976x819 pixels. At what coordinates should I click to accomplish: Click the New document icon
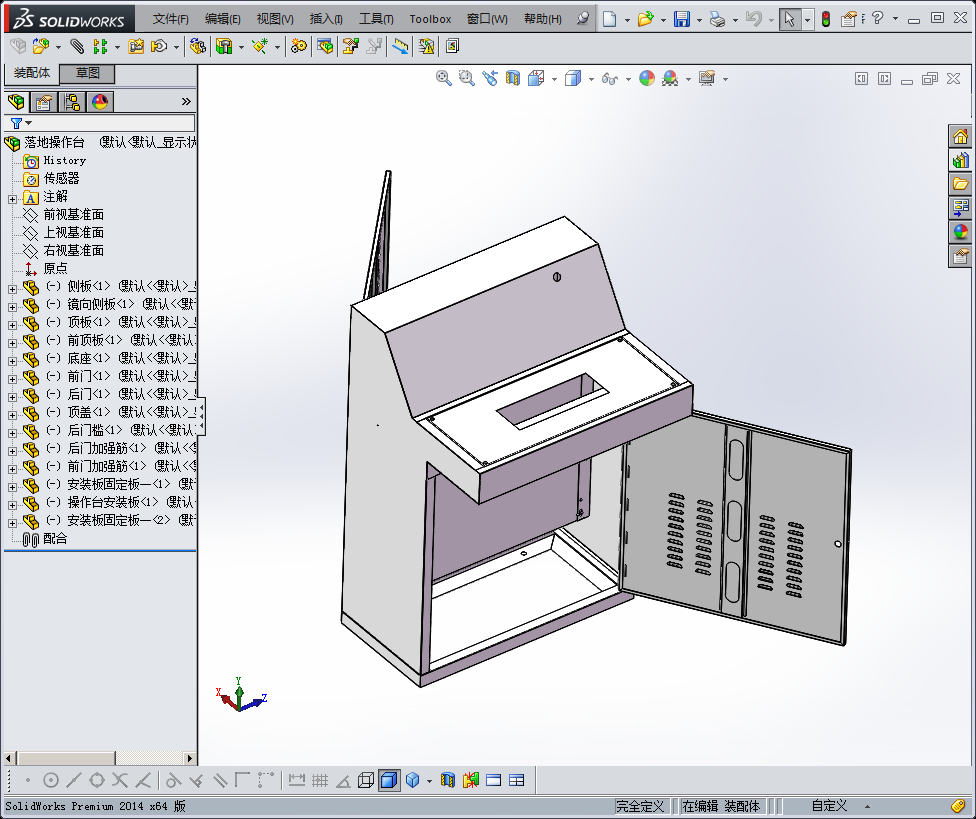coord(609,19)
